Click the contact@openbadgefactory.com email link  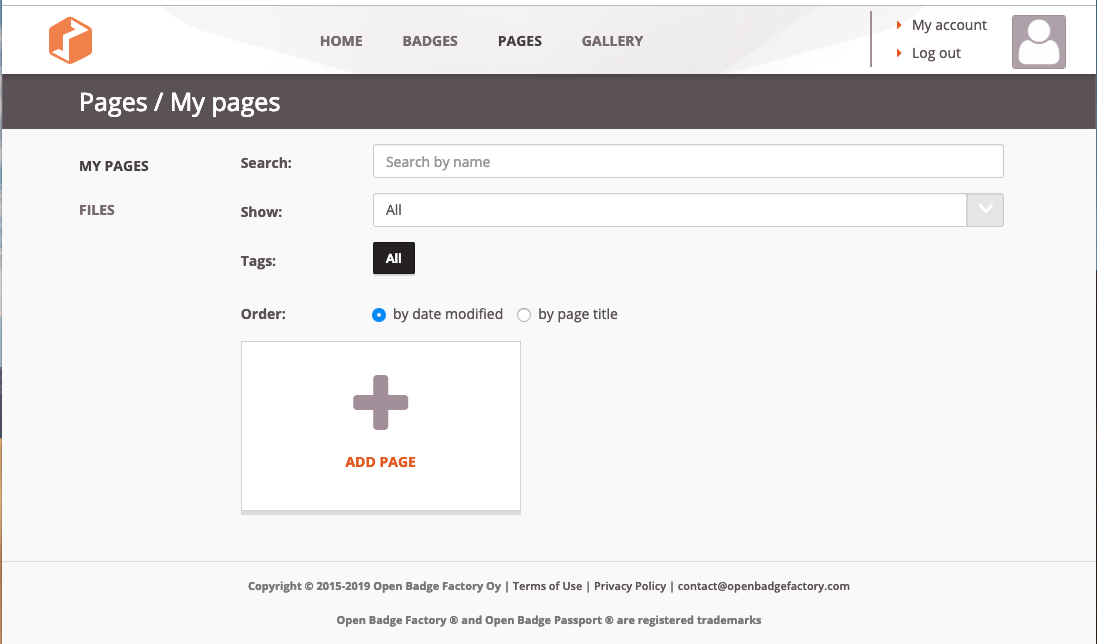[x=763, y=586]
